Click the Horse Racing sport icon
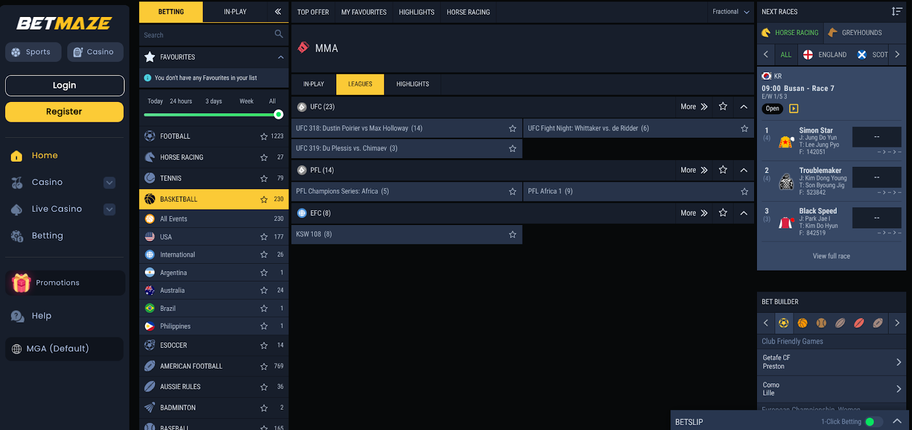The width and height of the screenshot is (912, 430). (149, 157)
